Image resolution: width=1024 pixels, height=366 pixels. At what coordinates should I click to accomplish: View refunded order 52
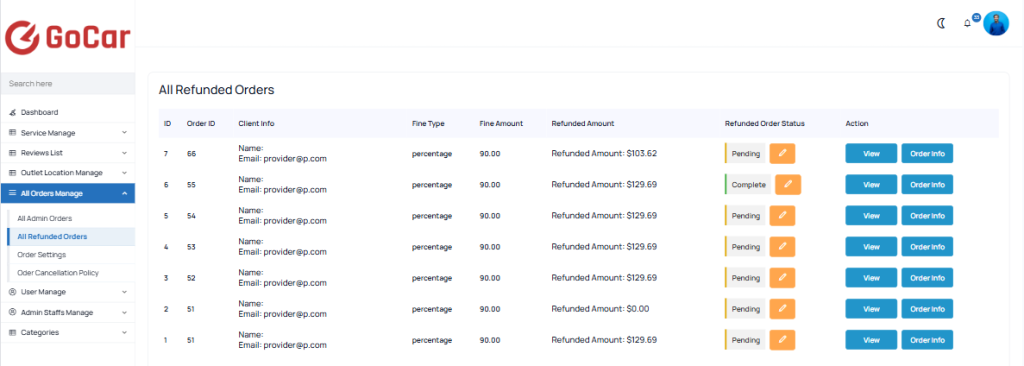point(871,278)
